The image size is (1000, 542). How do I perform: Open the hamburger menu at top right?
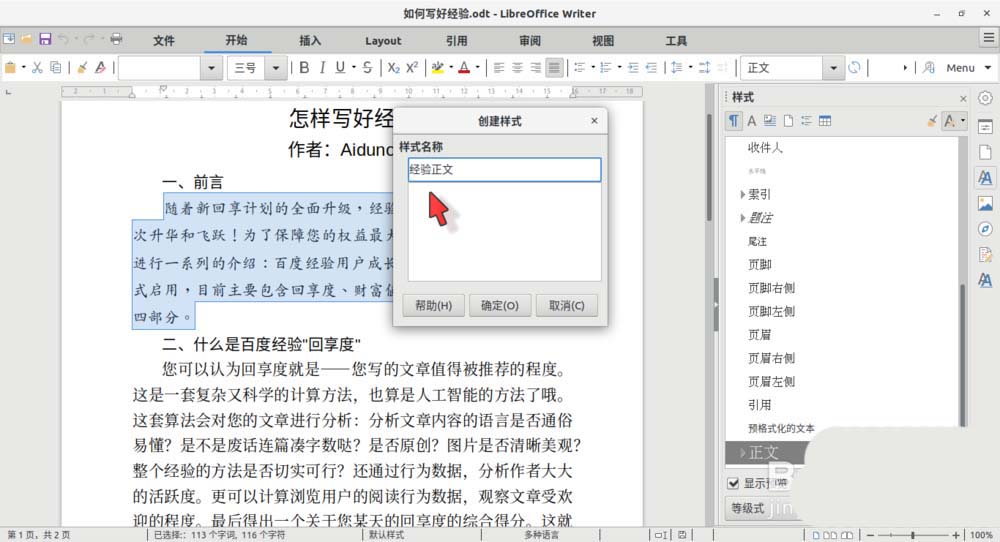pos(988,38)
